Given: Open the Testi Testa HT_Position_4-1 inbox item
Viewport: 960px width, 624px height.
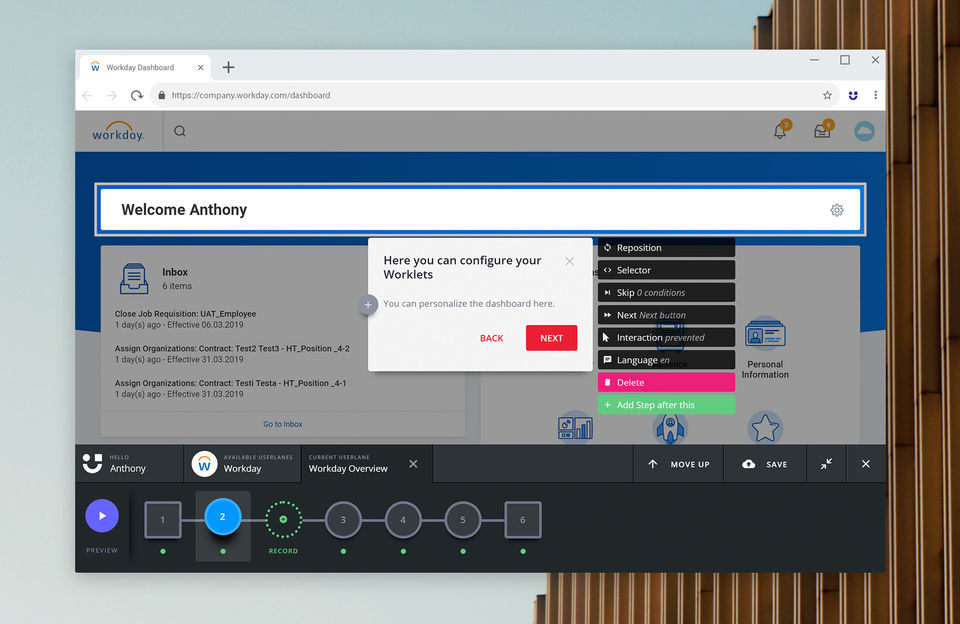Looking at the screenshot, I should (x=230, y=388).
